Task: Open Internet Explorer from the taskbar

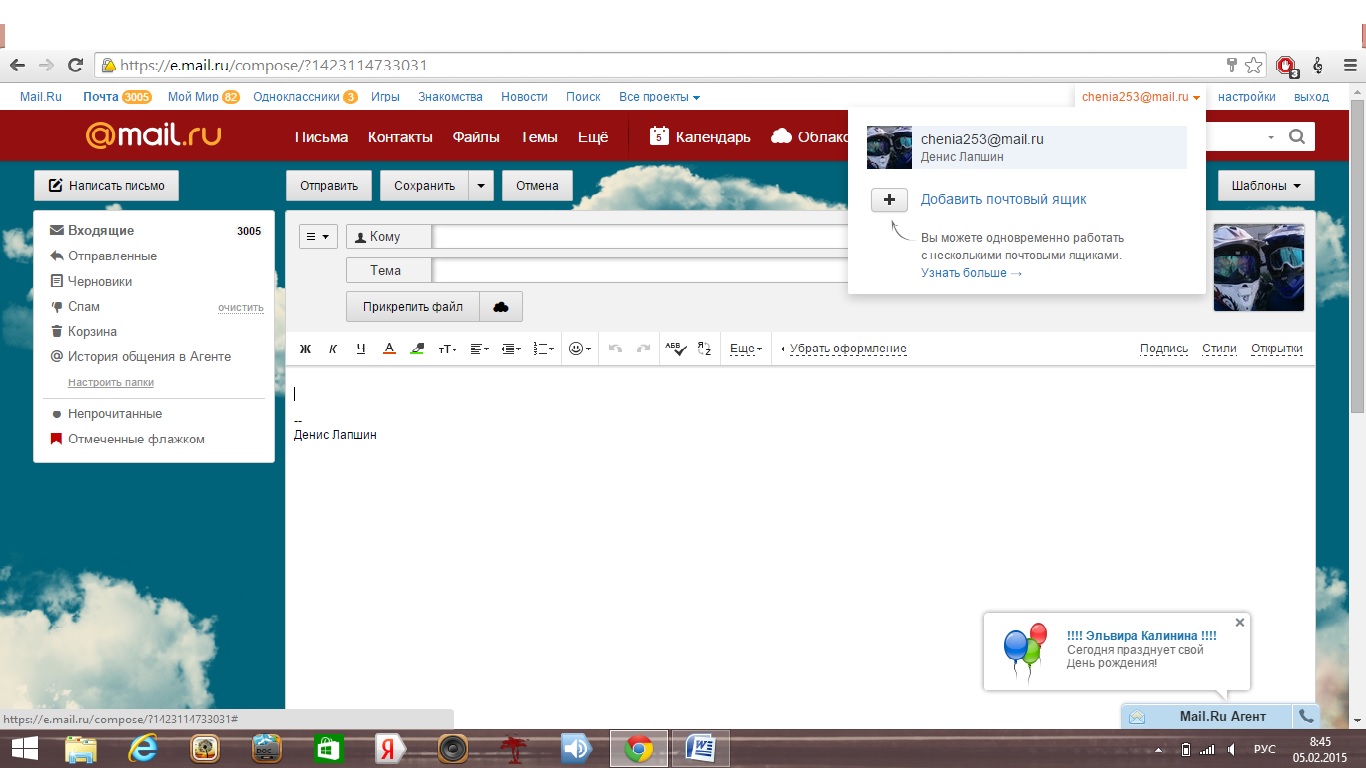Action: (143, 748)
